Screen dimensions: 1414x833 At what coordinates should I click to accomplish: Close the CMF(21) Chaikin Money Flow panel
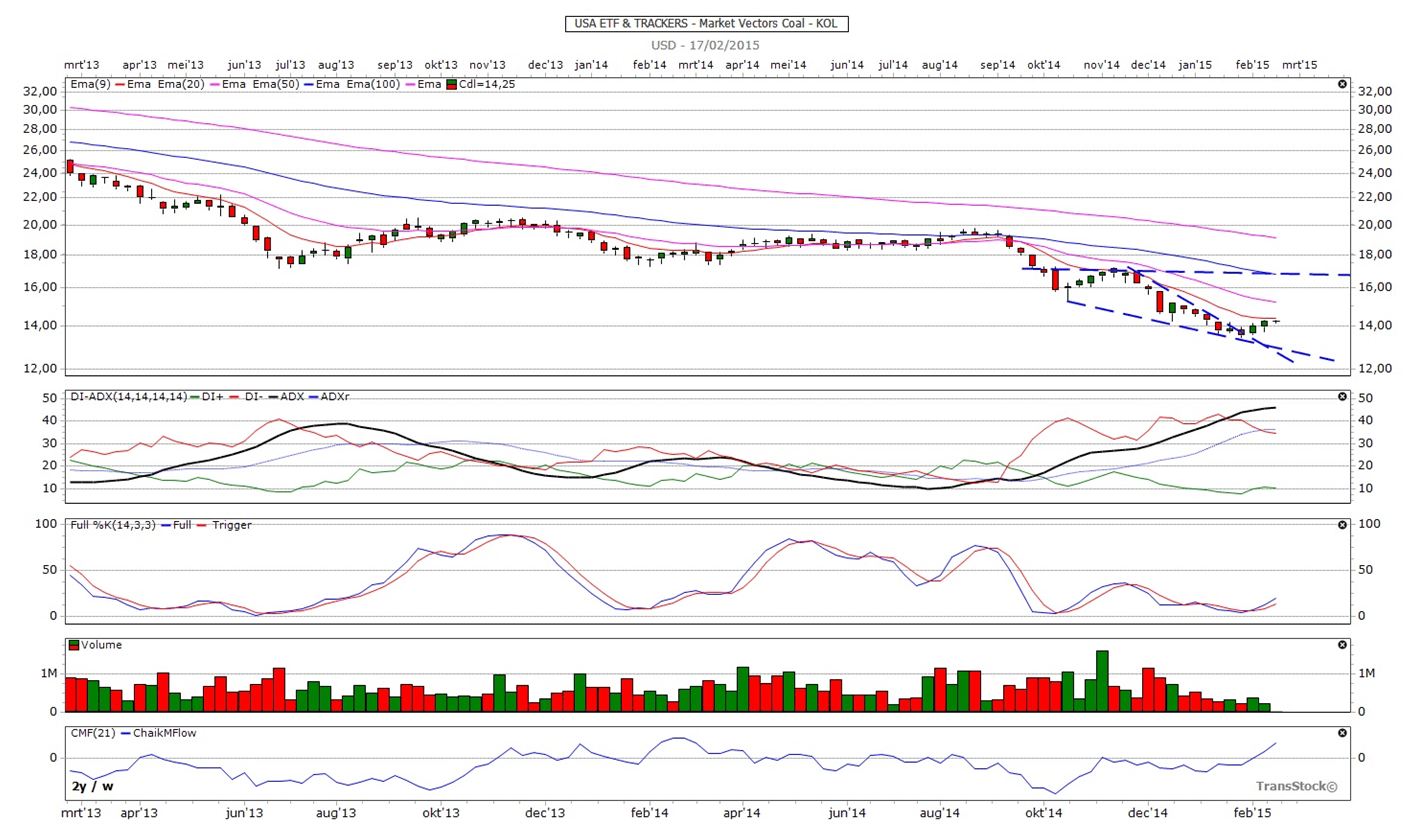point(1342,733)
